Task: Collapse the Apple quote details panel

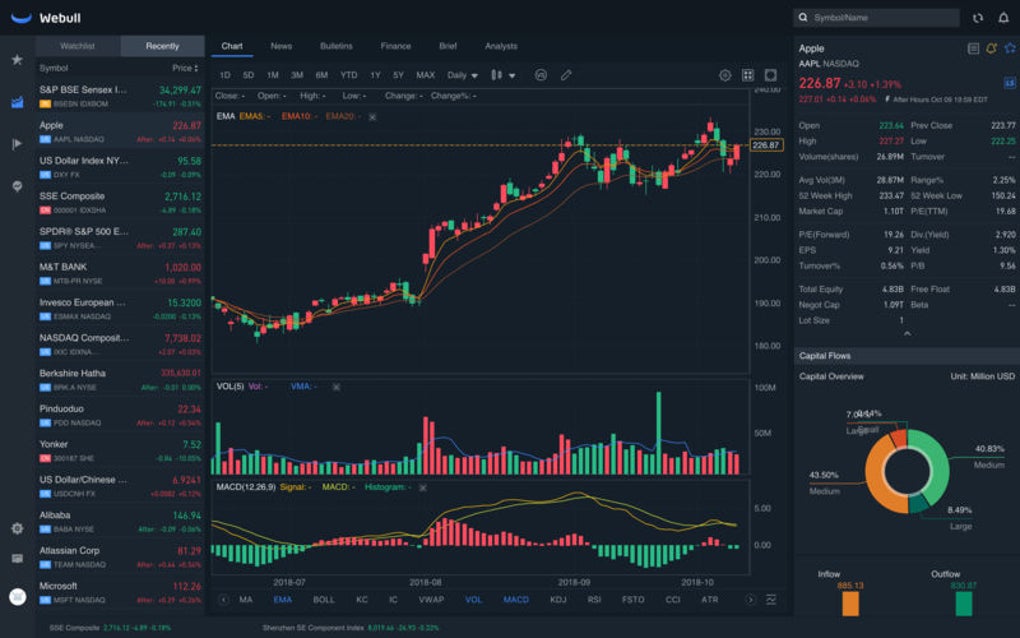Action: [907, 334]
